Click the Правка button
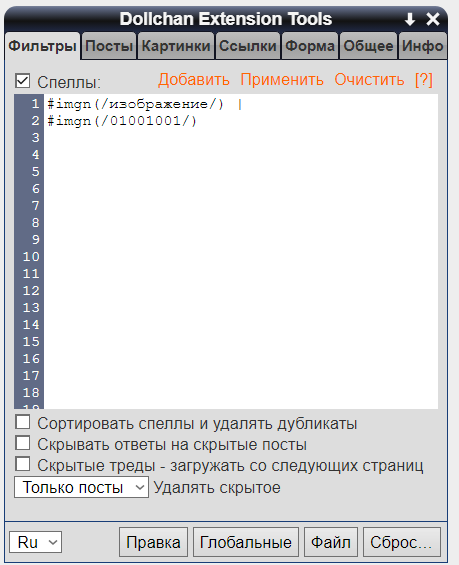 coord(153,542)
